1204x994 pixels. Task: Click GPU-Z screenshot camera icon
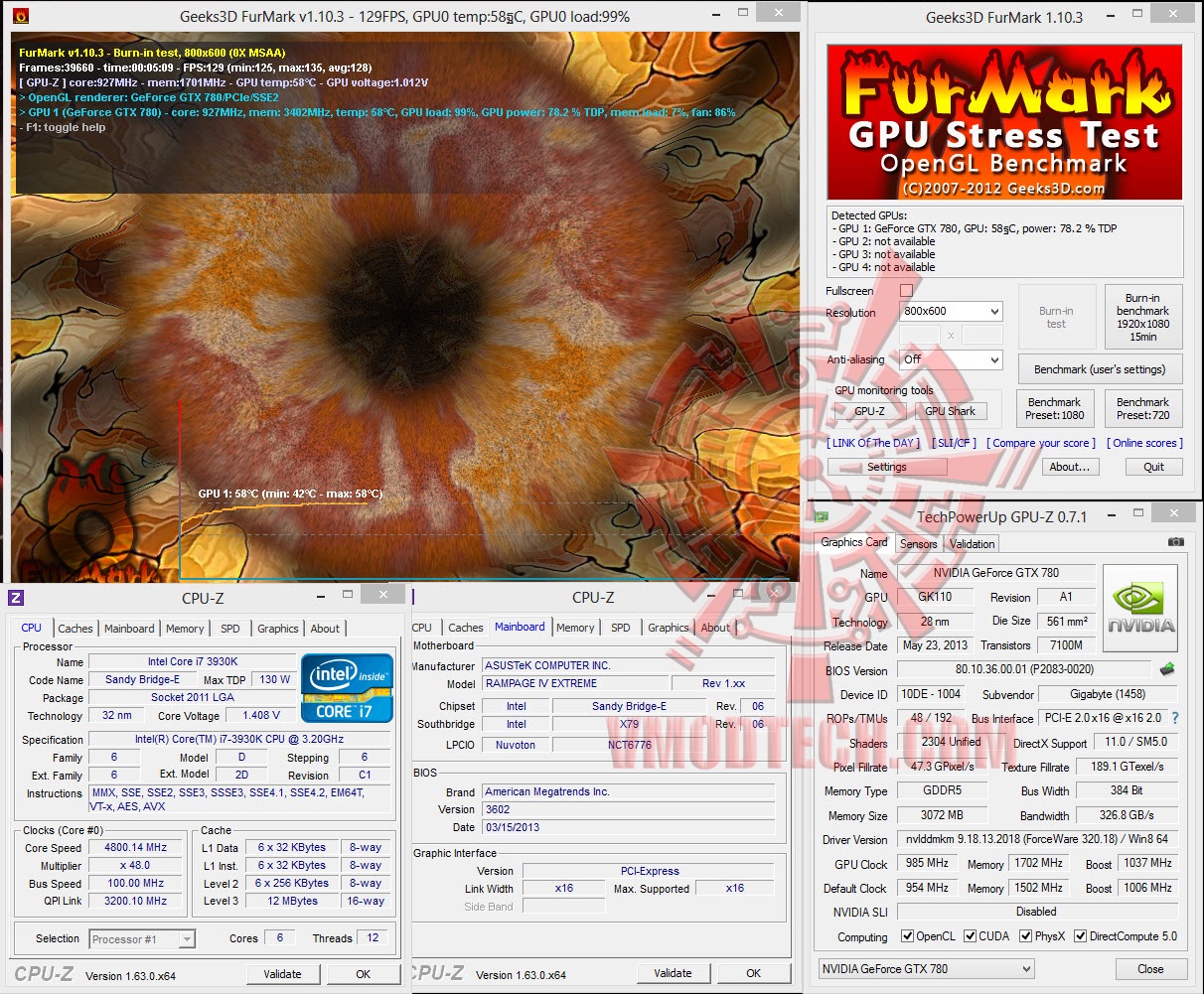click(1175, 542)
